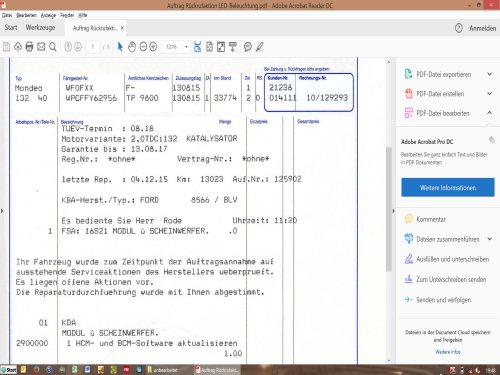This screenshot has height=375, width=500.
Task: Open the Bearbeiten menu
Action: click(26, 15)
